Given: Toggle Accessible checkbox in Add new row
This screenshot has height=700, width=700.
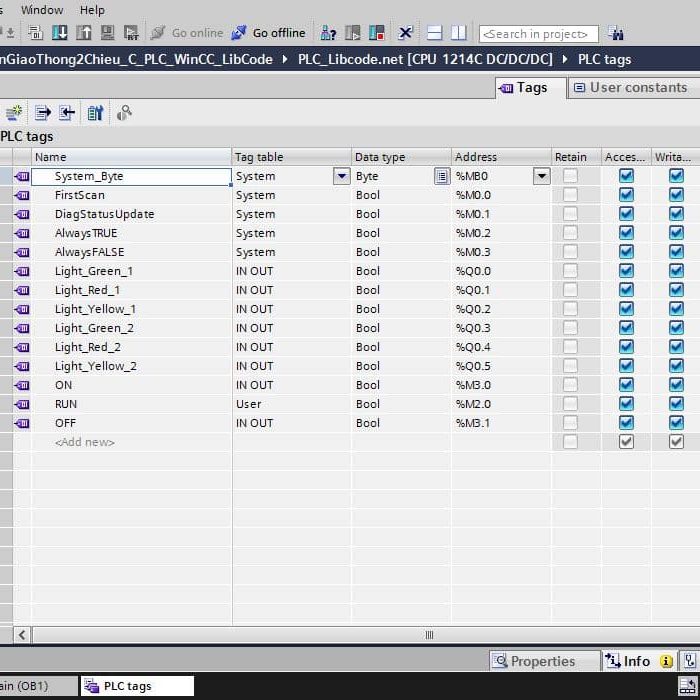Looking at the screenshot, I should point(626,442).
